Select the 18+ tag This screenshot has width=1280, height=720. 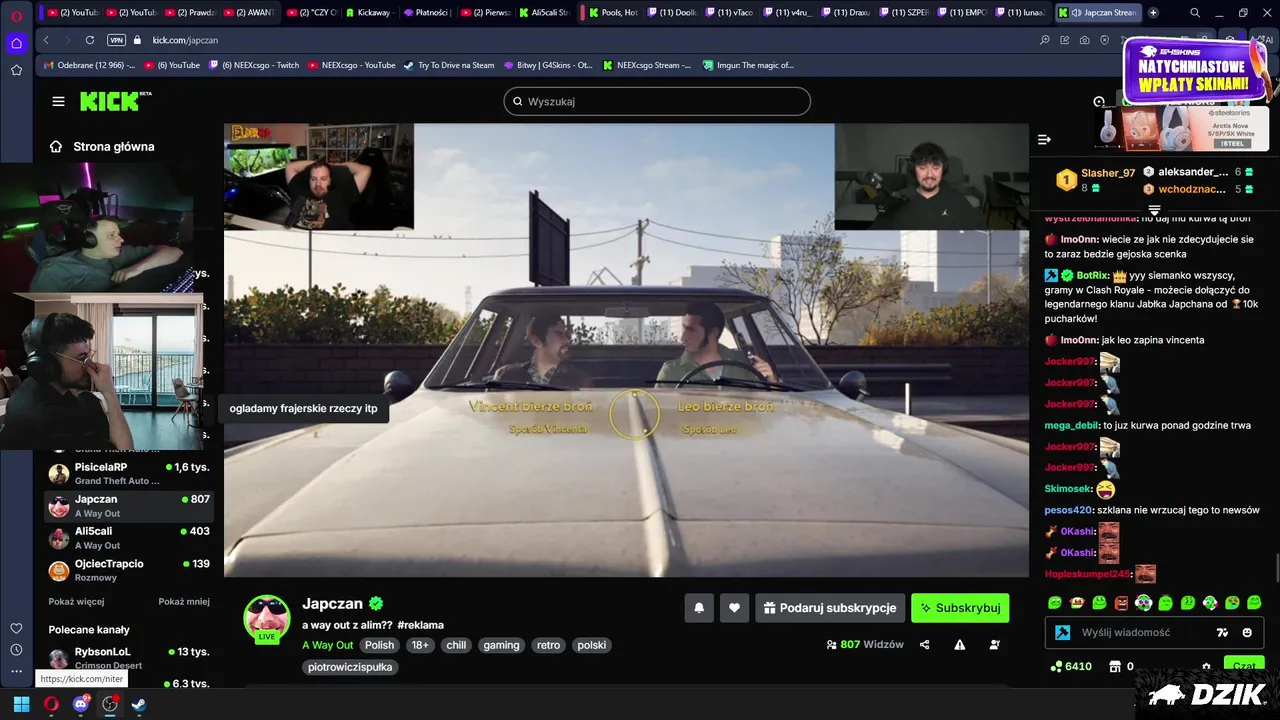(420, 645)
